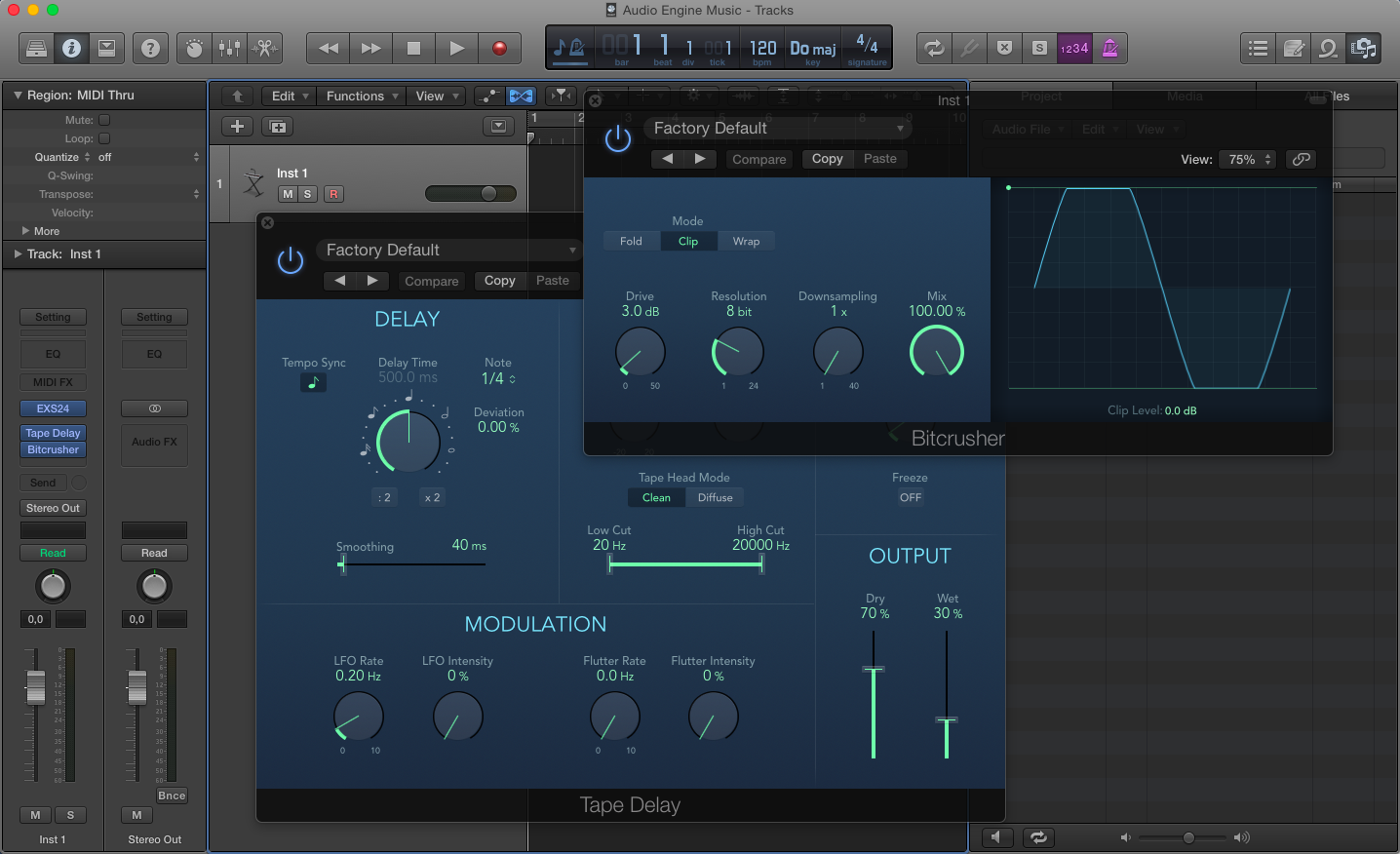Screen dimensions: 1400x854
Task: Toggle Solo S button in control bar
Action: click(1040, 48)
